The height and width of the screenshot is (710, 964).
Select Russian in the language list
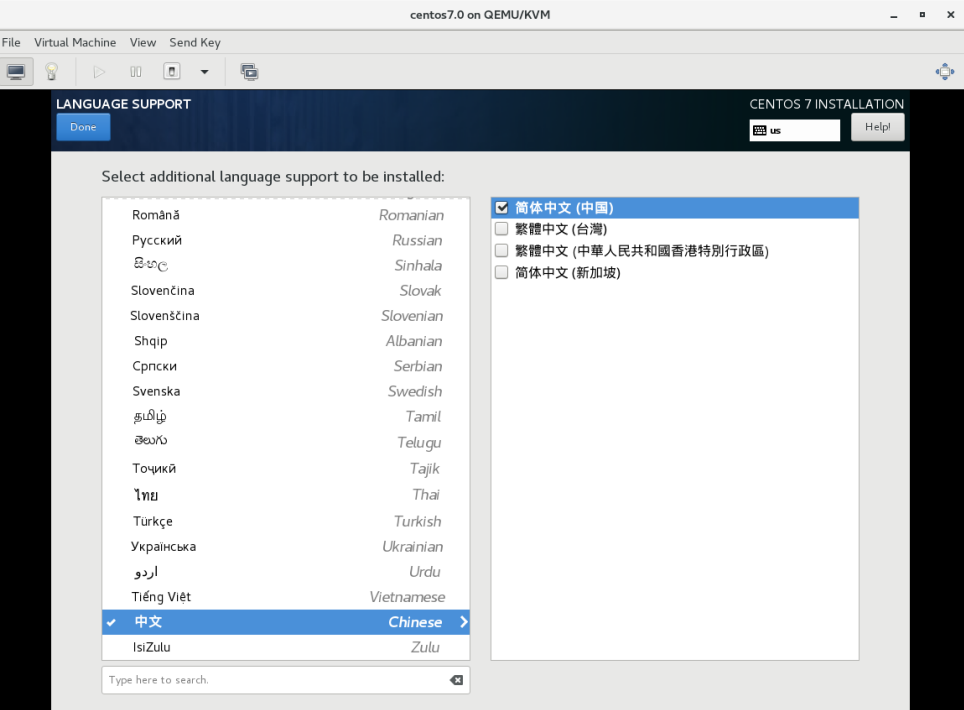(x=286, y=240)
